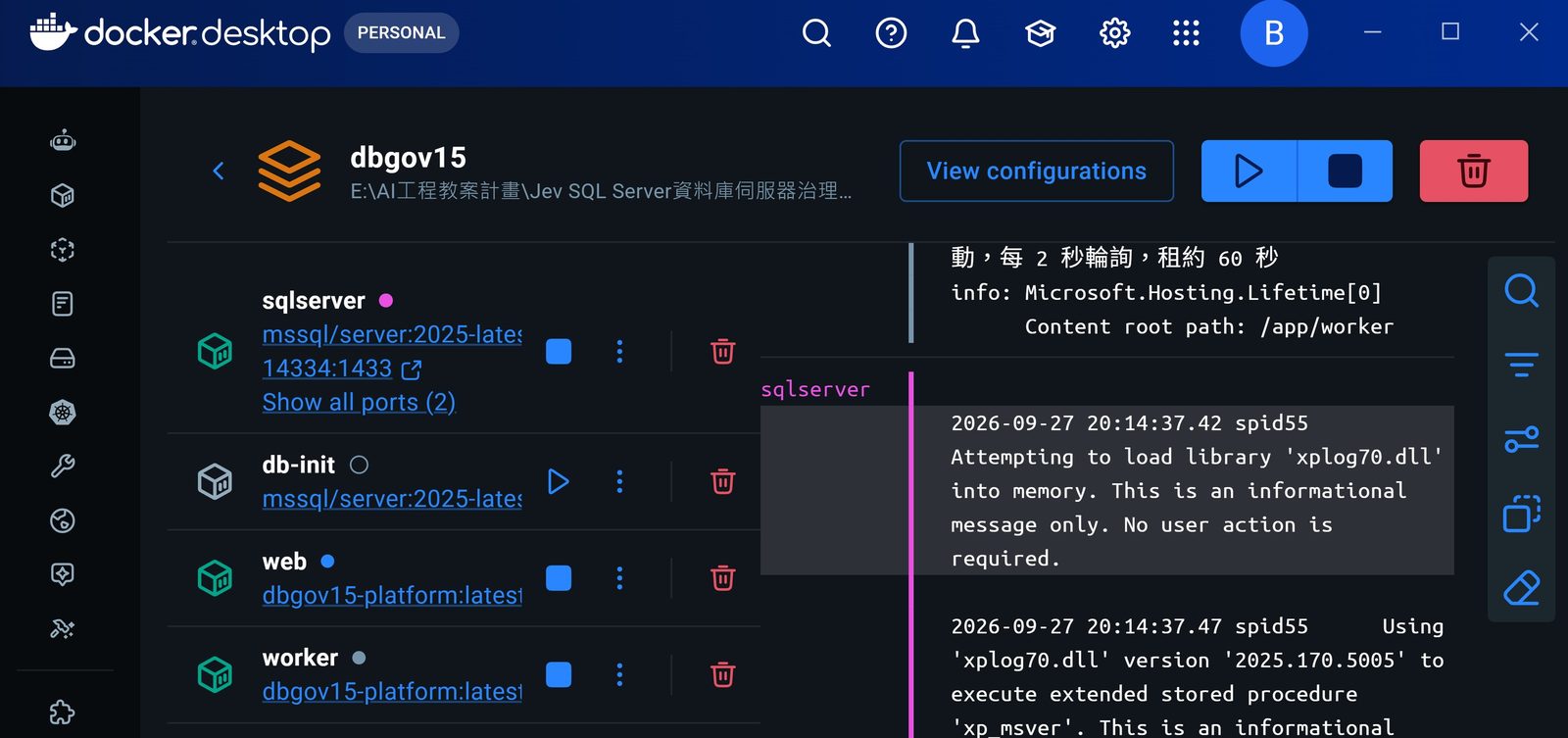Open web image dbgov15-platform:latest link
The height and width of the screenshot is (738, 1568).
point(392,596)
